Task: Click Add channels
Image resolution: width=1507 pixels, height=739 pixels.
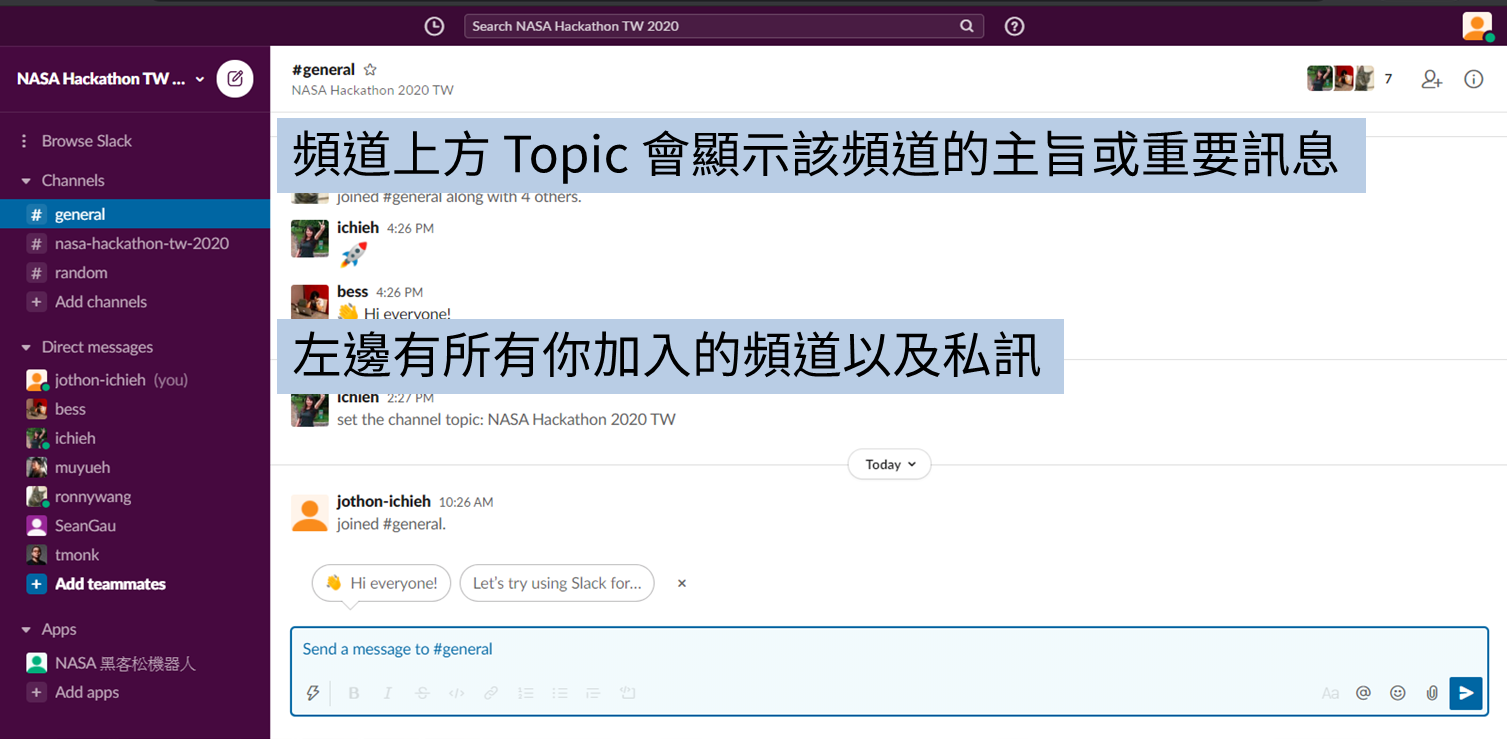Action: [135, 301]
